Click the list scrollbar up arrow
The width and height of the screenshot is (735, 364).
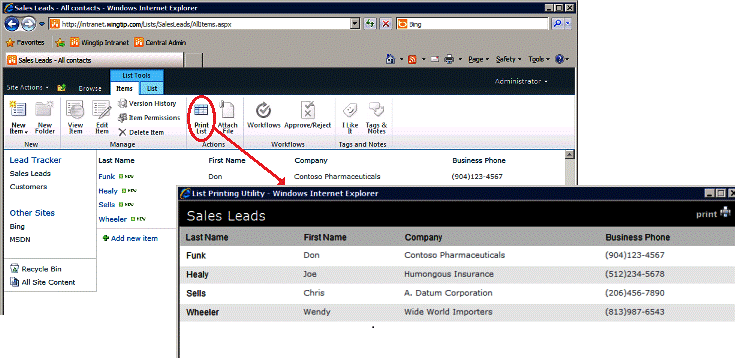(570, 155)
